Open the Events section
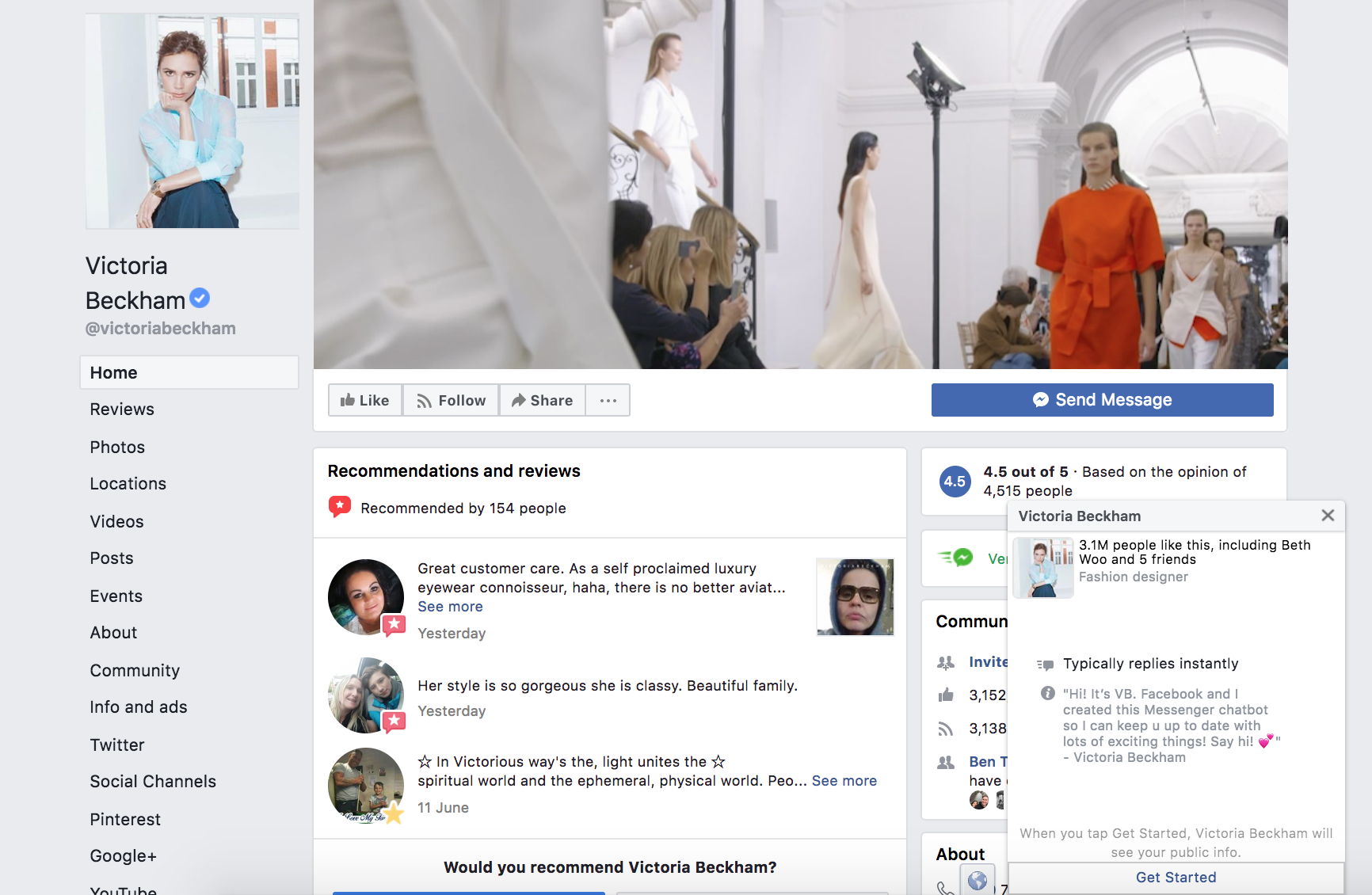This screenshot has height=895, width=1372. pos(116,596)
